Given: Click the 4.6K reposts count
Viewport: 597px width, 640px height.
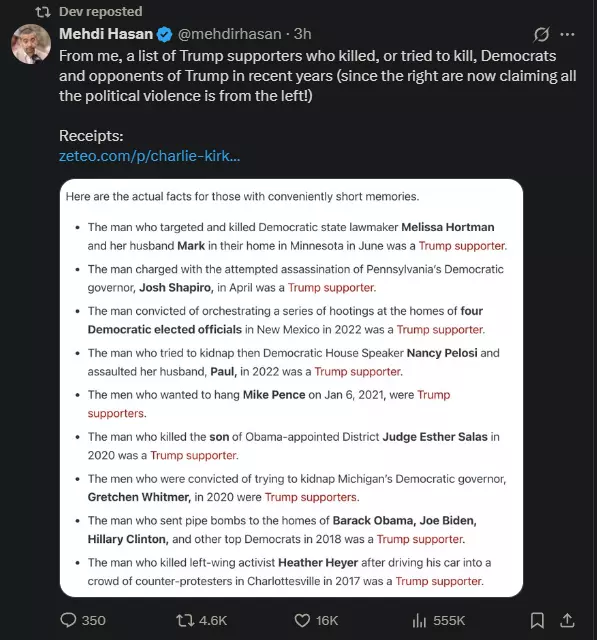Looking at the screenshot, I should pyautogui.click(x=213, y=620).
